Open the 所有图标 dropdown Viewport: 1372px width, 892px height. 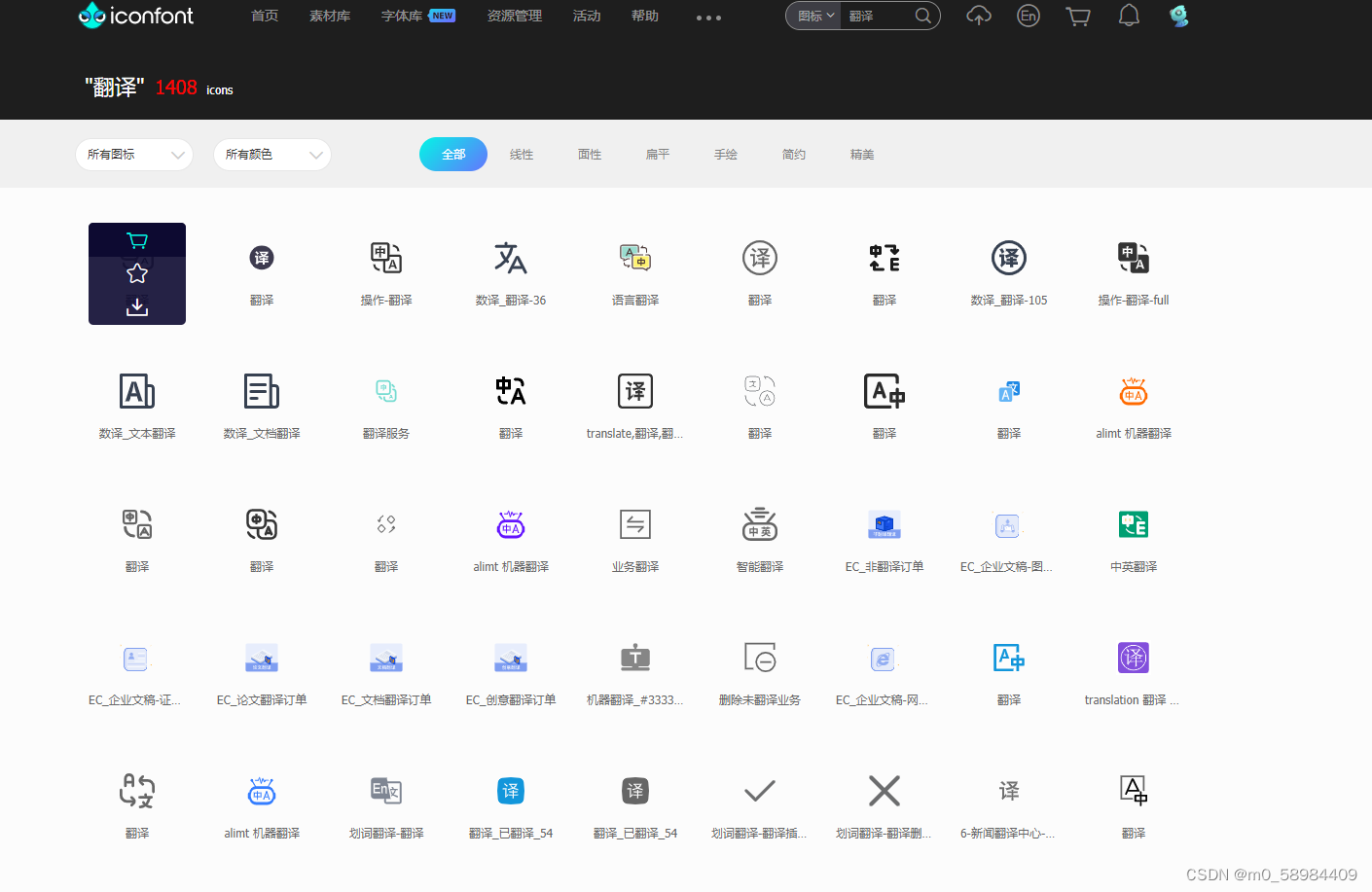[134, 155]
